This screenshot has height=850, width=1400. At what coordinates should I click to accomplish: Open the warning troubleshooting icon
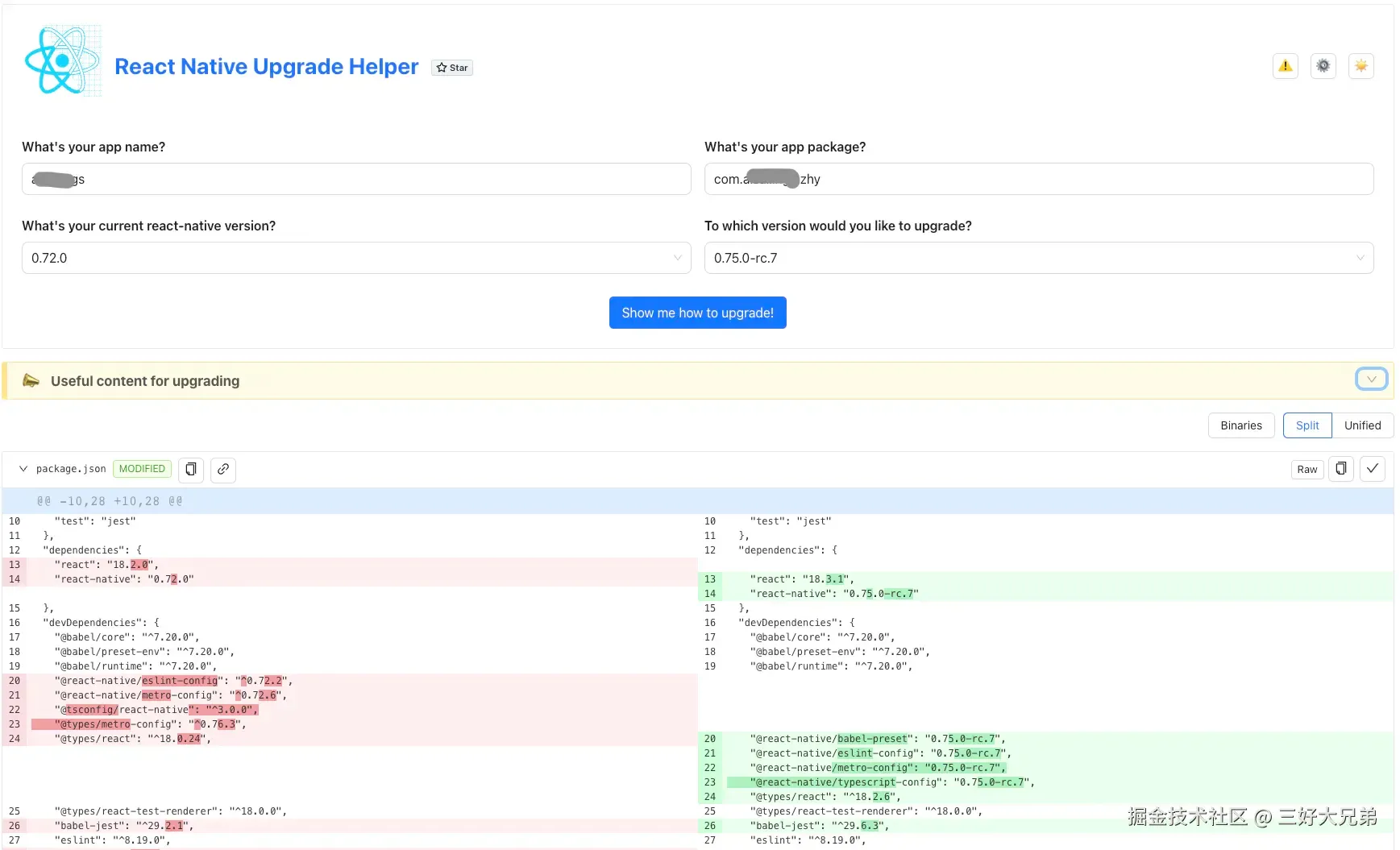click(x=1286, y=66)
